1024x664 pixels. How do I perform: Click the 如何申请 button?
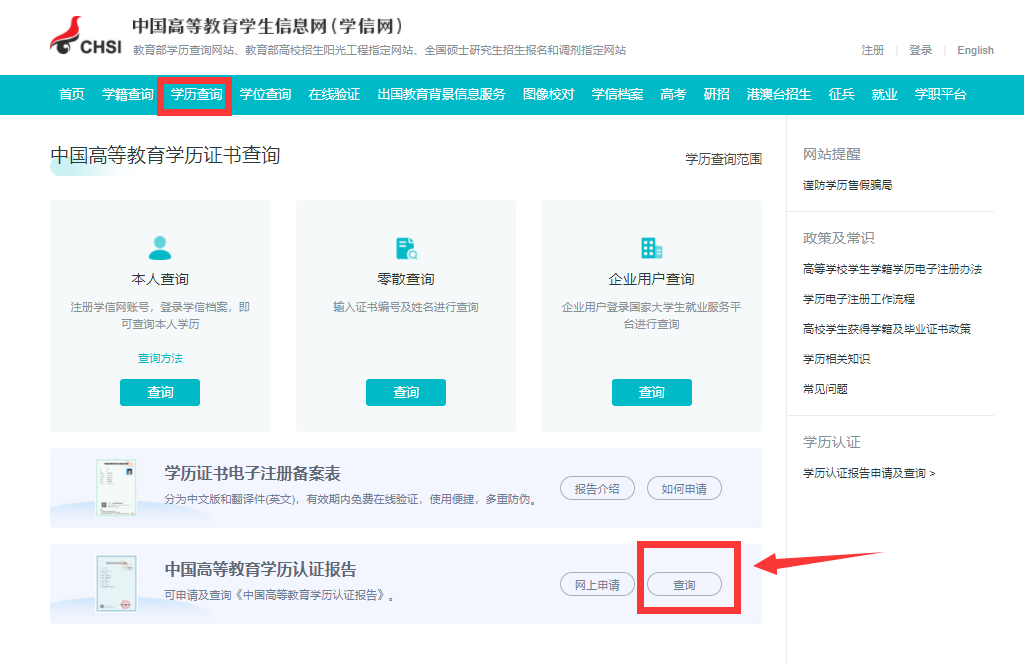[x=684, y=488]
